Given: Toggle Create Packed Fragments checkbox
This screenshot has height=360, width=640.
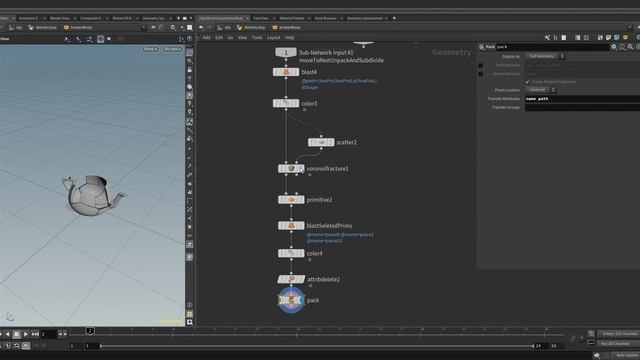Looking at the screenshot, I should pos(527,82).
